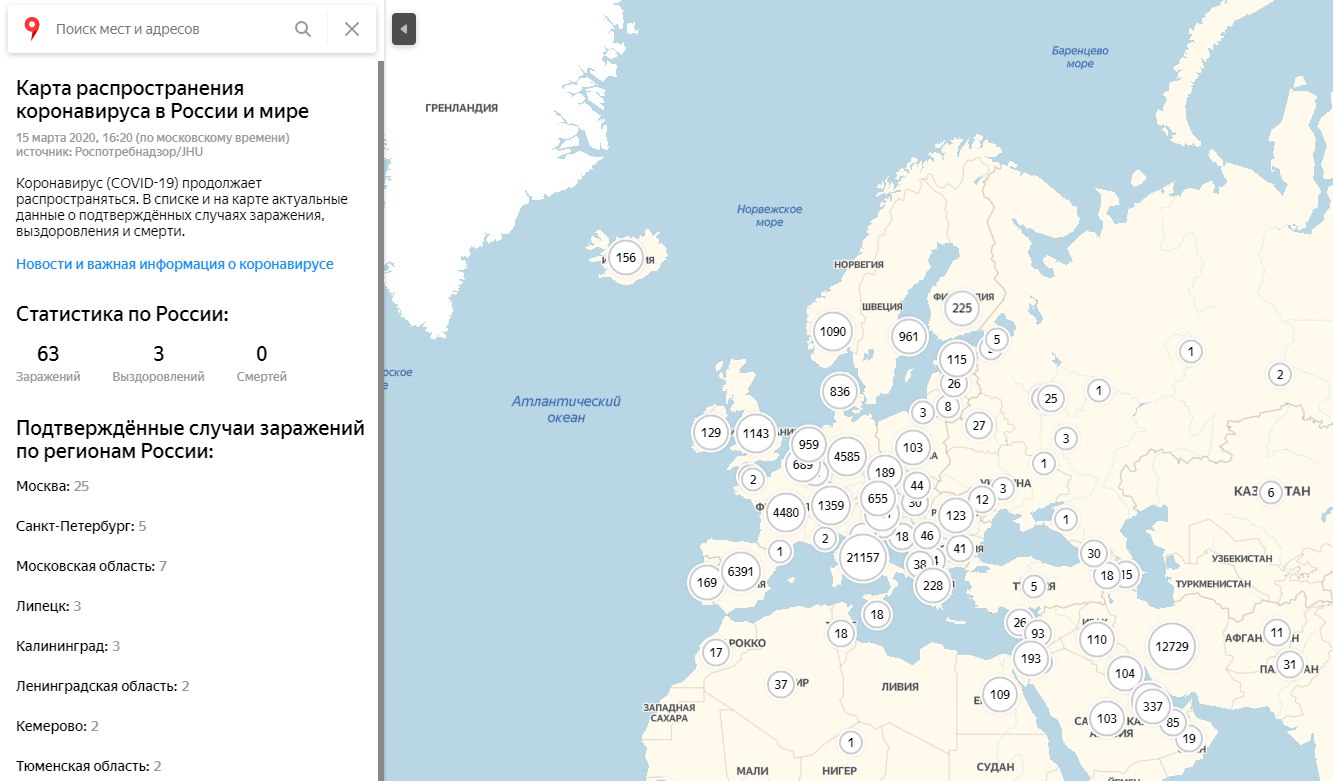
Task: Select Estonia marker showing 115
Action: pos(957,359)
